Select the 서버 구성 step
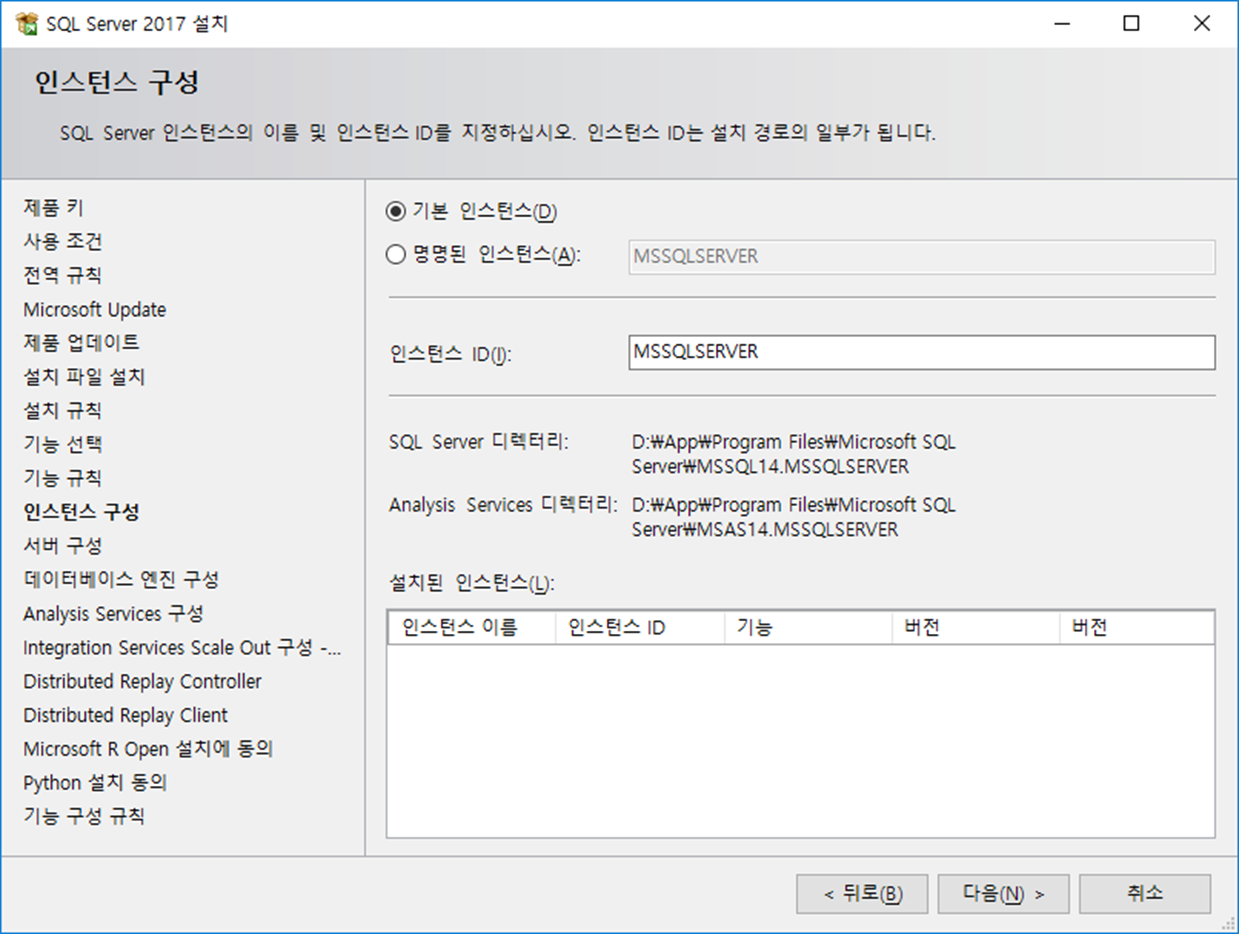This screenshot has height=934, width=1239. point(63,546)
